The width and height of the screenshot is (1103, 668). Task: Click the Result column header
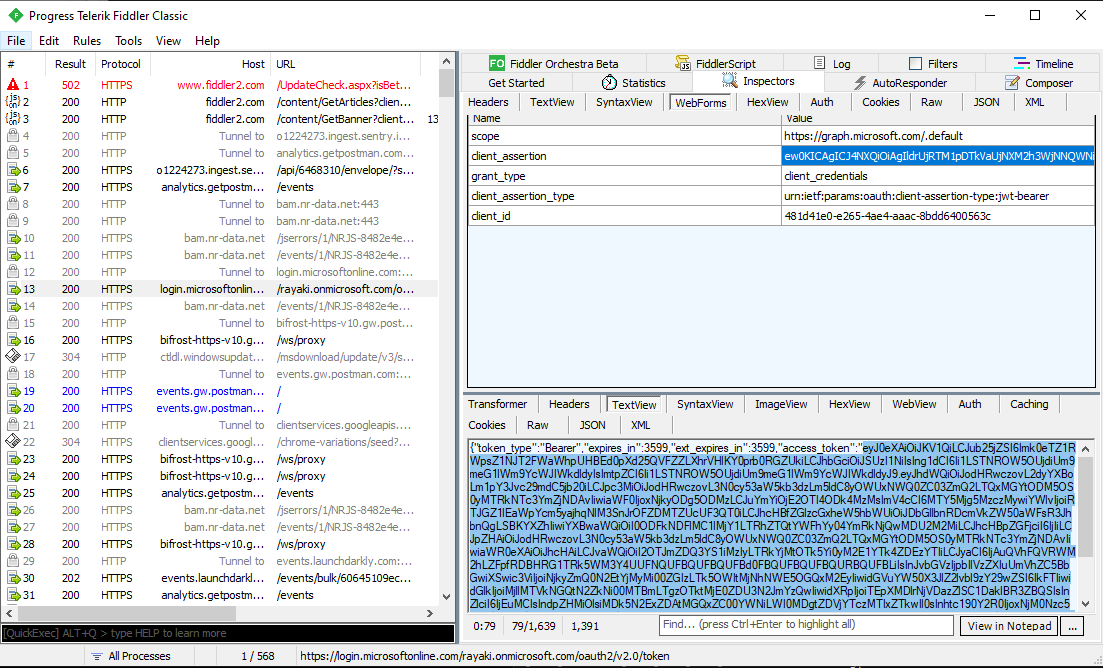[70, 64]
